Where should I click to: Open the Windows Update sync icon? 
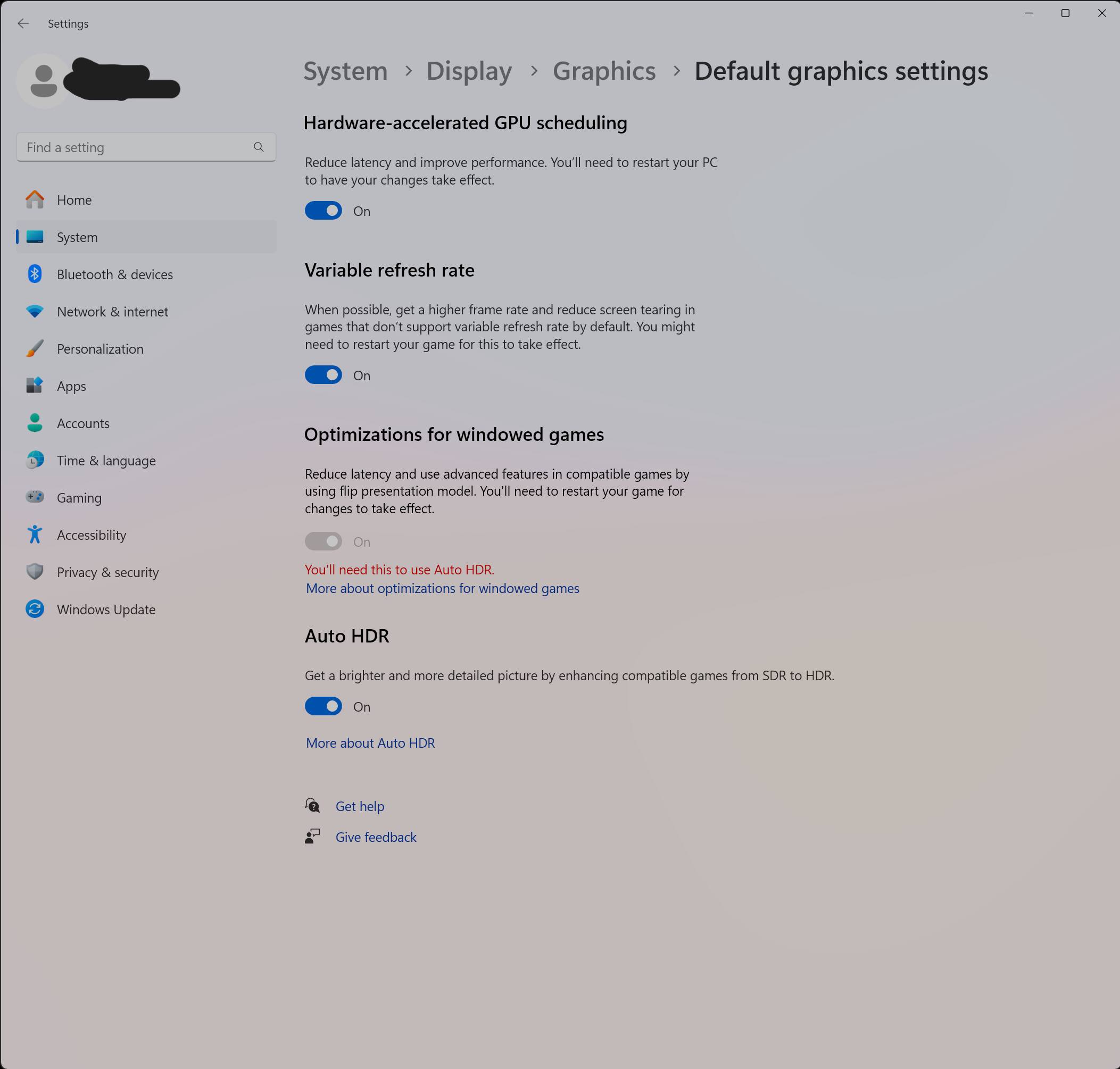coord(35,609)
